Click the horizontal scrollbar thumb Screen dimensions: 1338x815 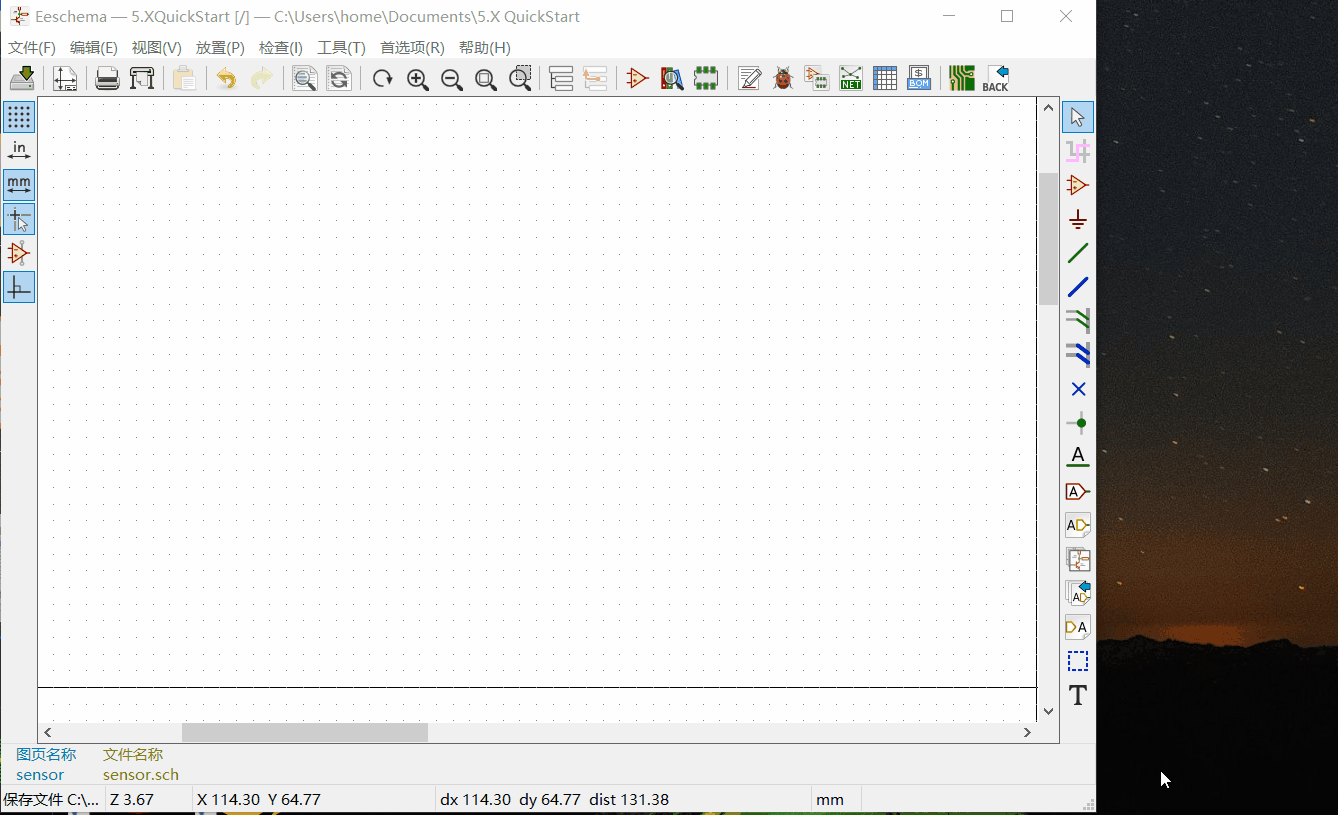(304, 733)
